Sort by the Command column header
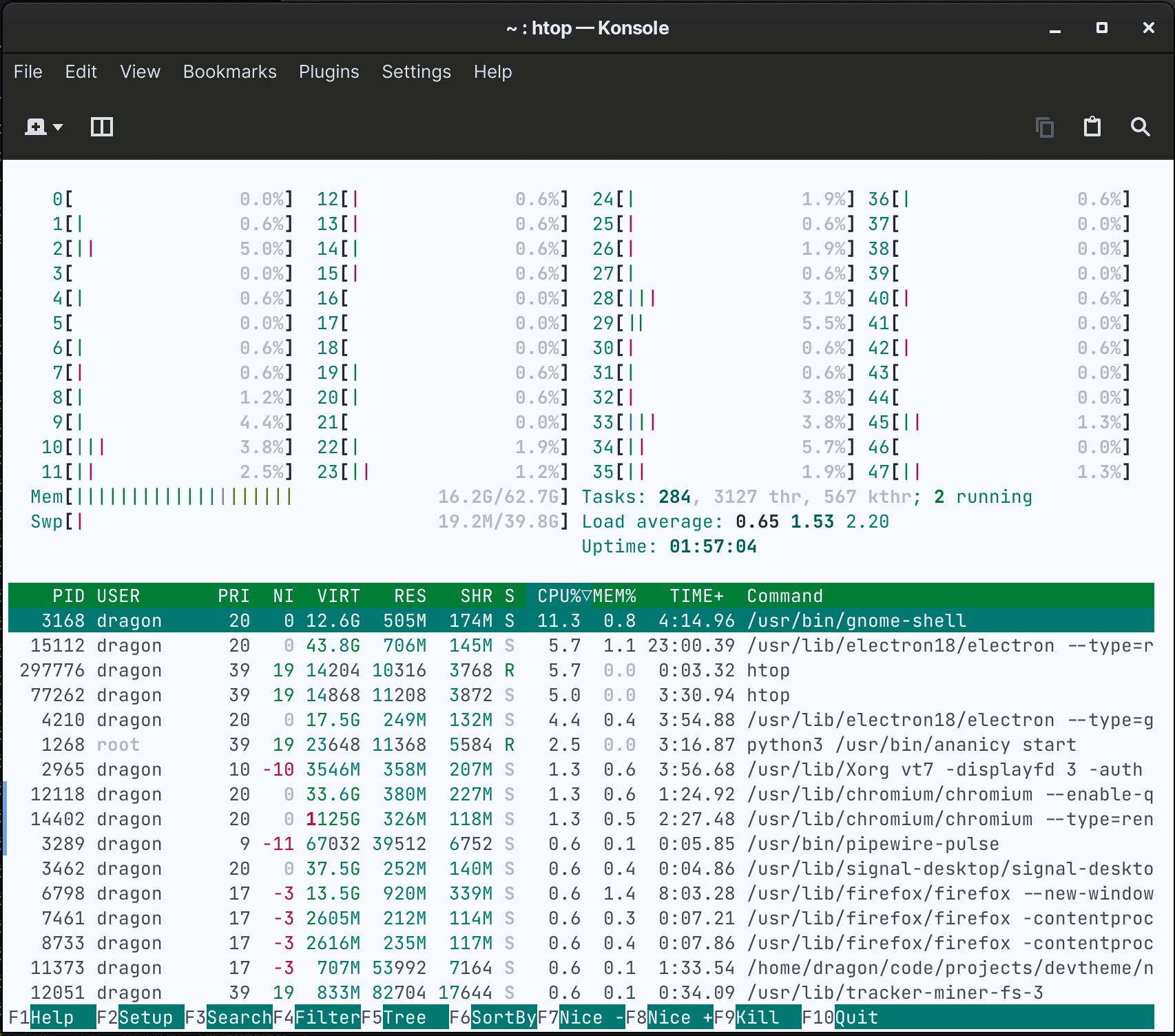1175x1036 pixels. (785, 596)
